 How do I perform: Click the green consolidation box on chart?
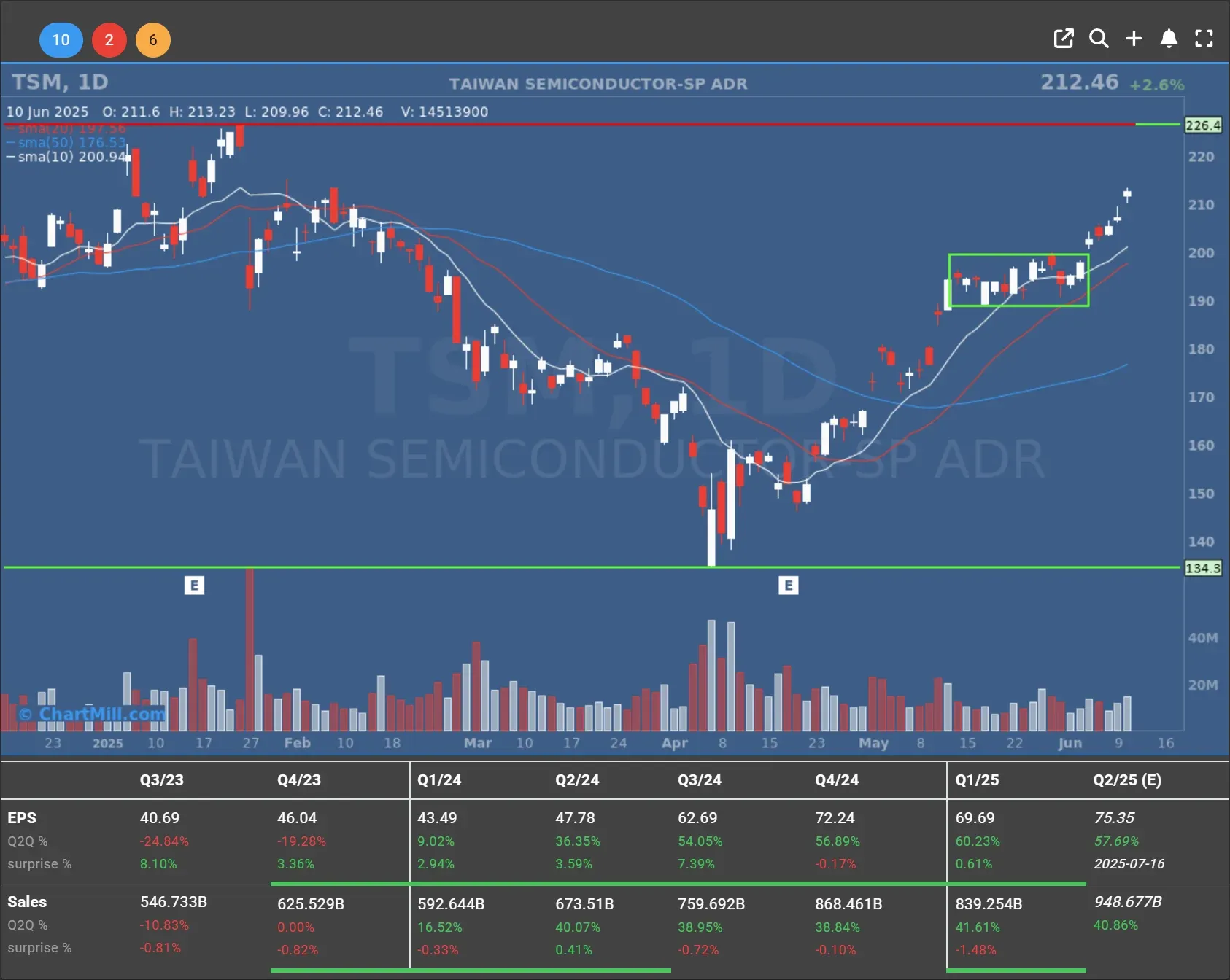click(1018, 280)
